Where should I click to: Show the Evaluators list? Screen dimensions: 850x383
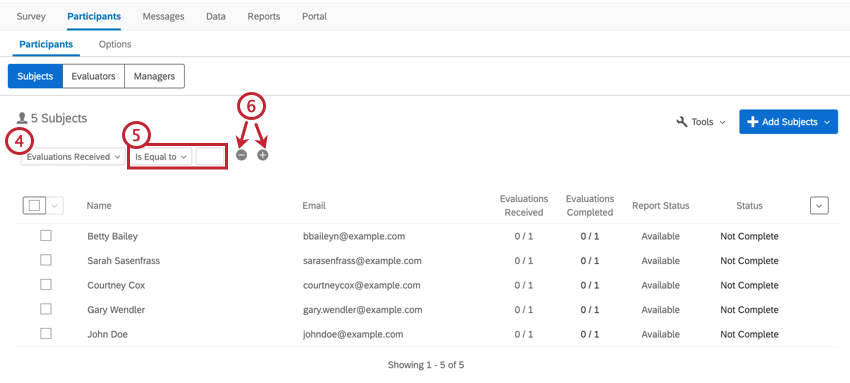click(94, 76)
